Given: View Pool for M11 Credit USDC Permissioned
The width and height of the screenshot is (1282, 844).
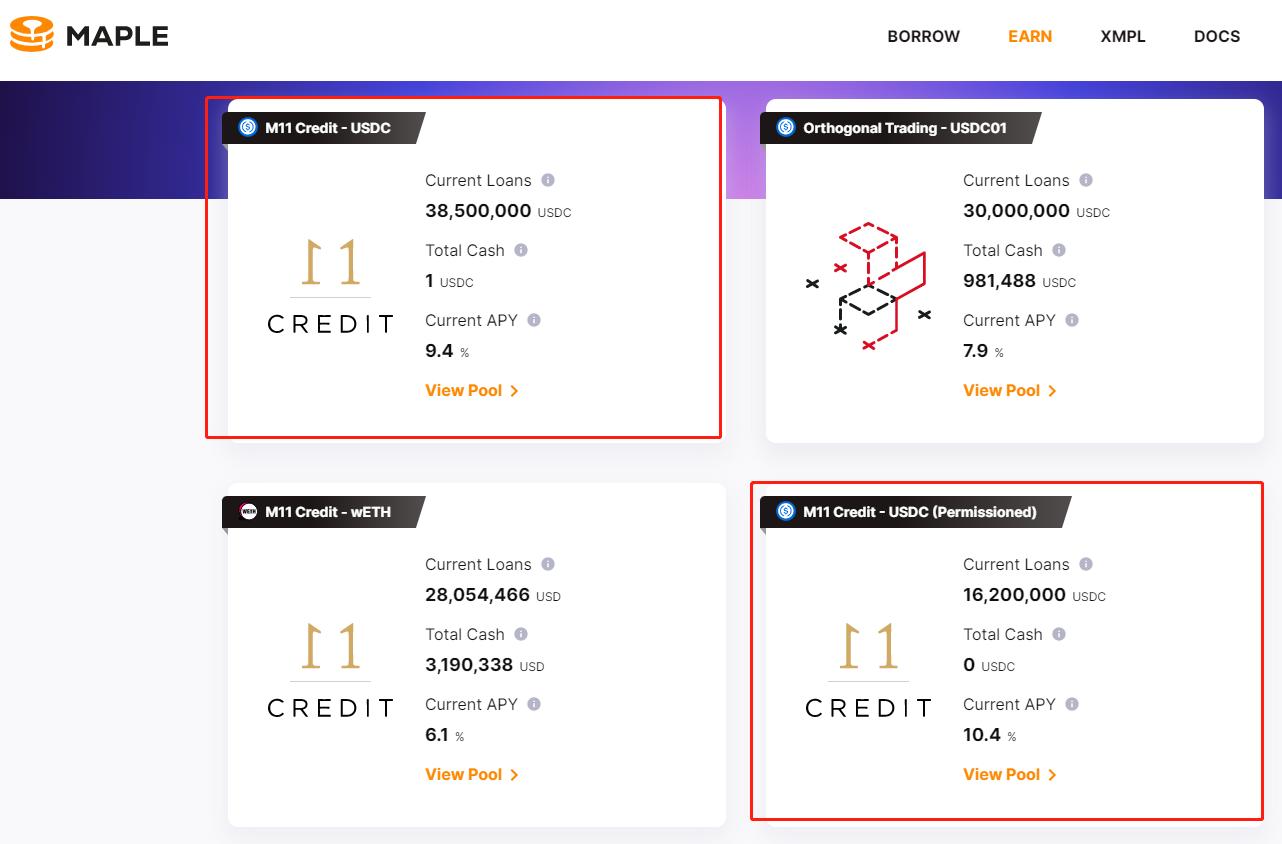Looking at the screenshot, I should point(1009,774).
